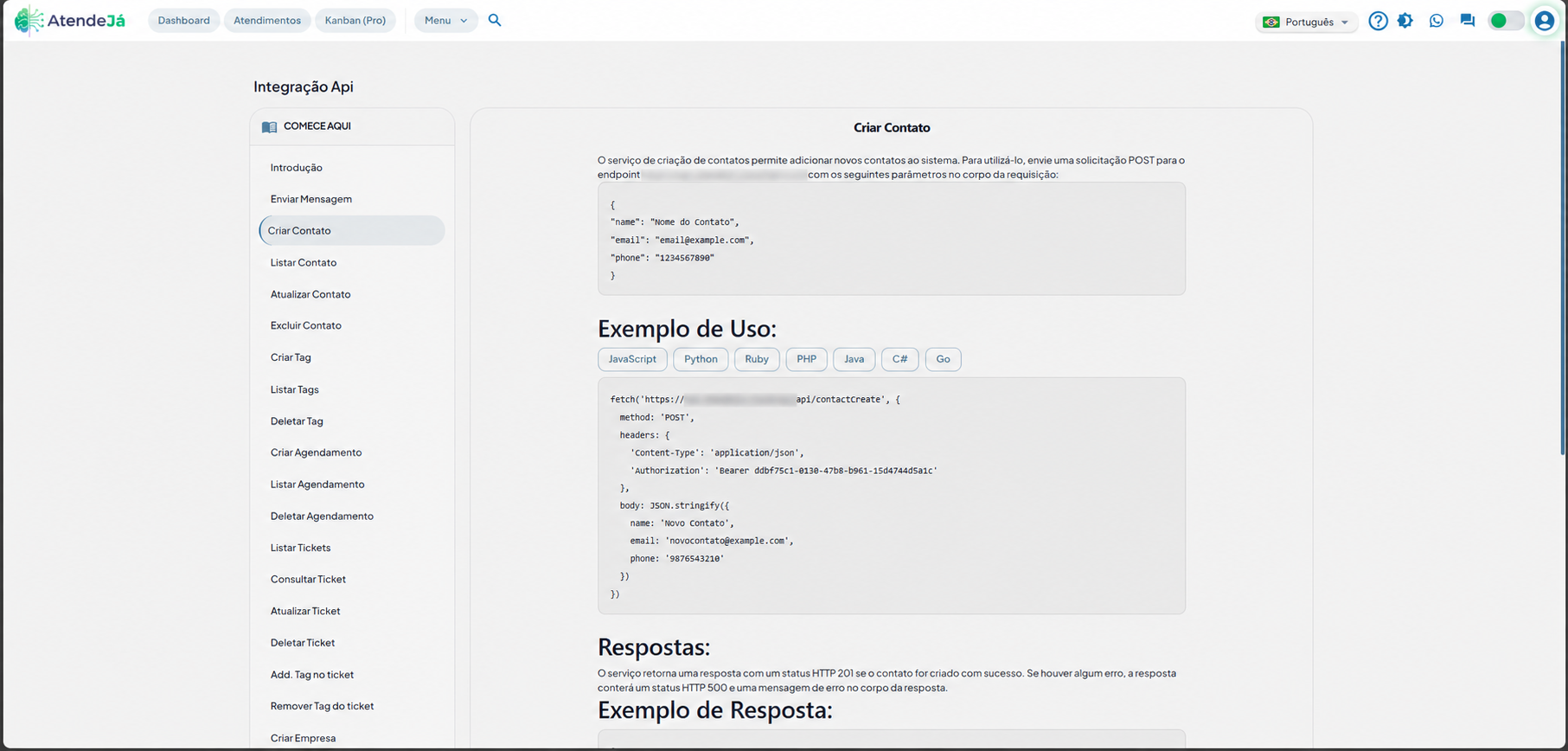Screen dimensions: 1568x751
Task: Open the Português language dropdown
Action: coord(1306,22)
